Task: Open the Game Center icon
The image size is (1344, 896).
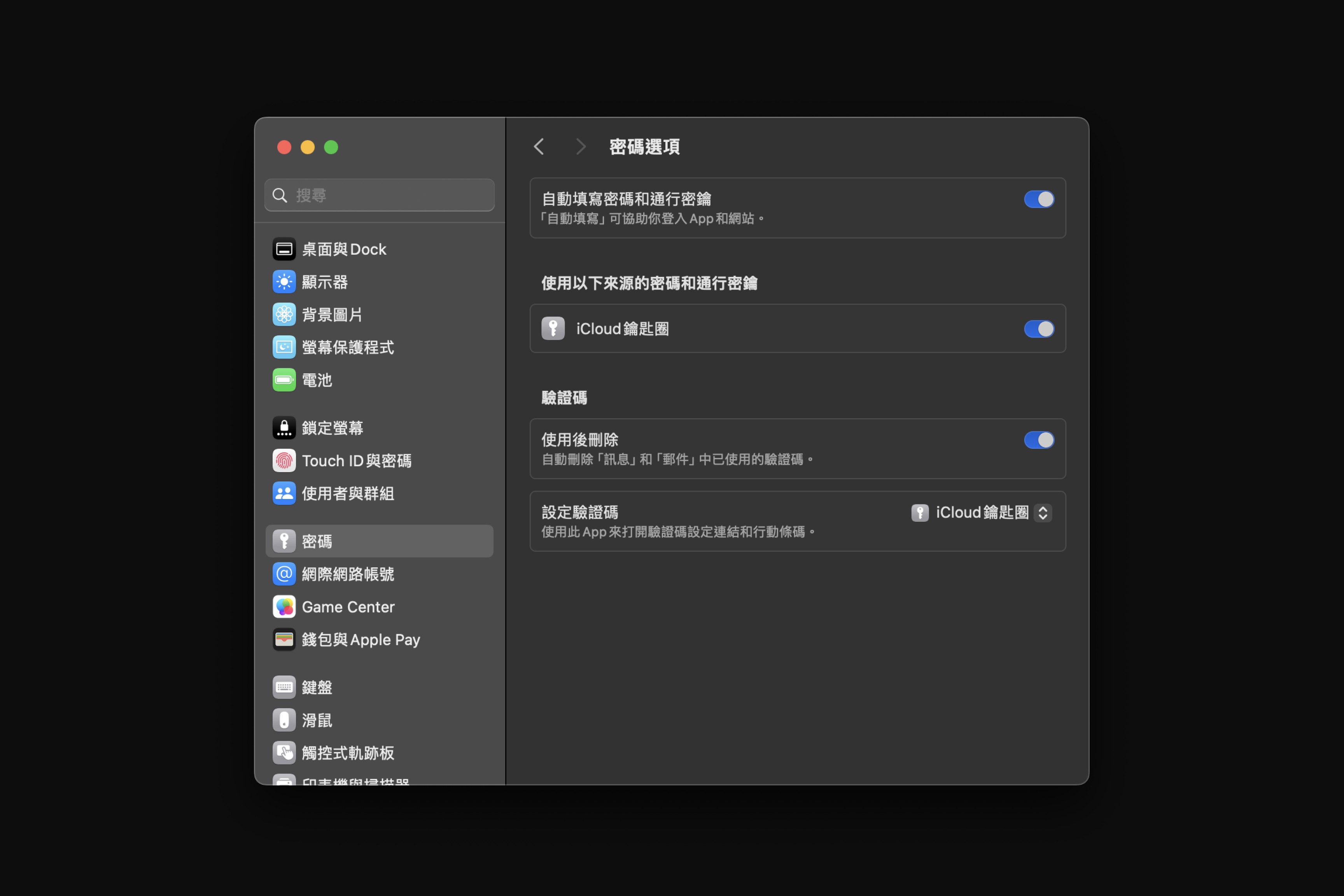Action: [x=284, y=607]
